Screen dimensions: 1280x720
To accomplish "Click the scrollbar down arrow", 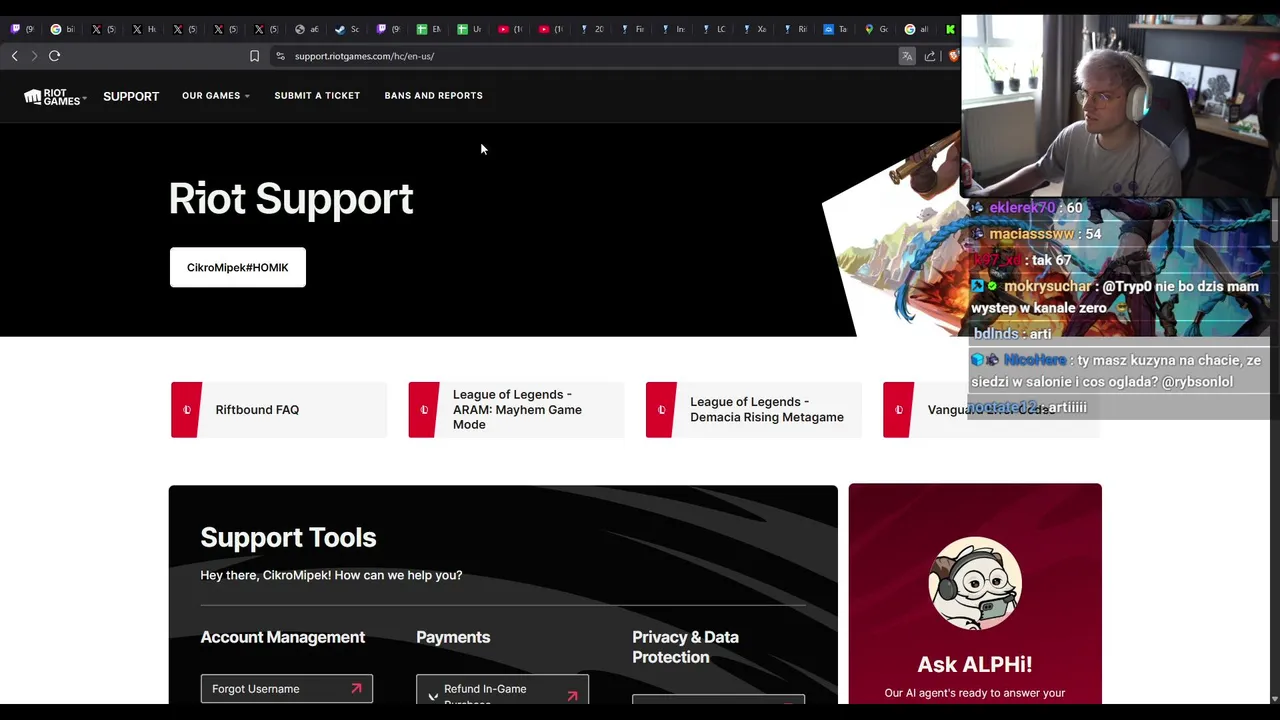I will (1275, 698).
